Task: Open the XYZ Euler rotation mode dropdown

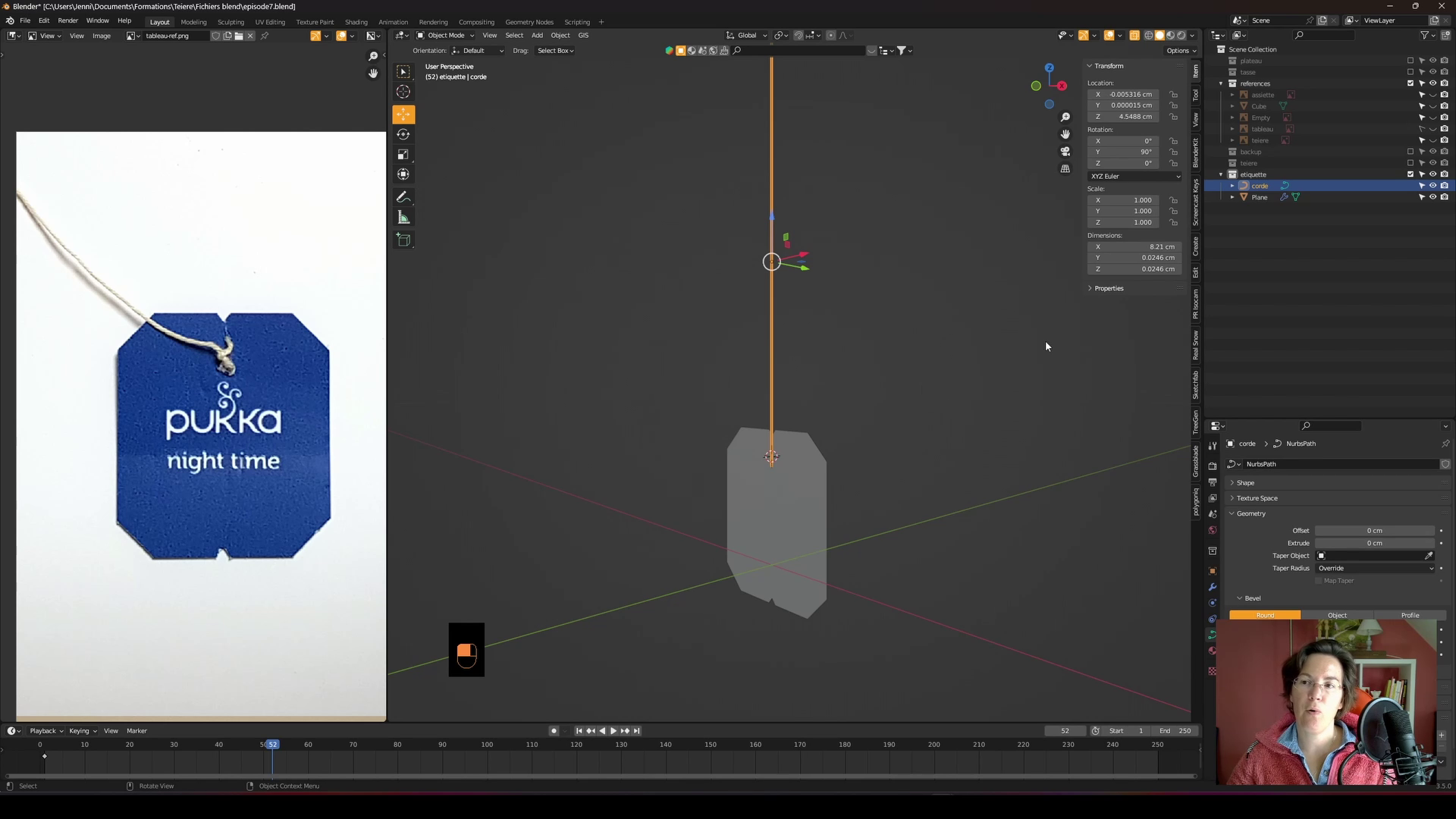Action: point(1134,176)
